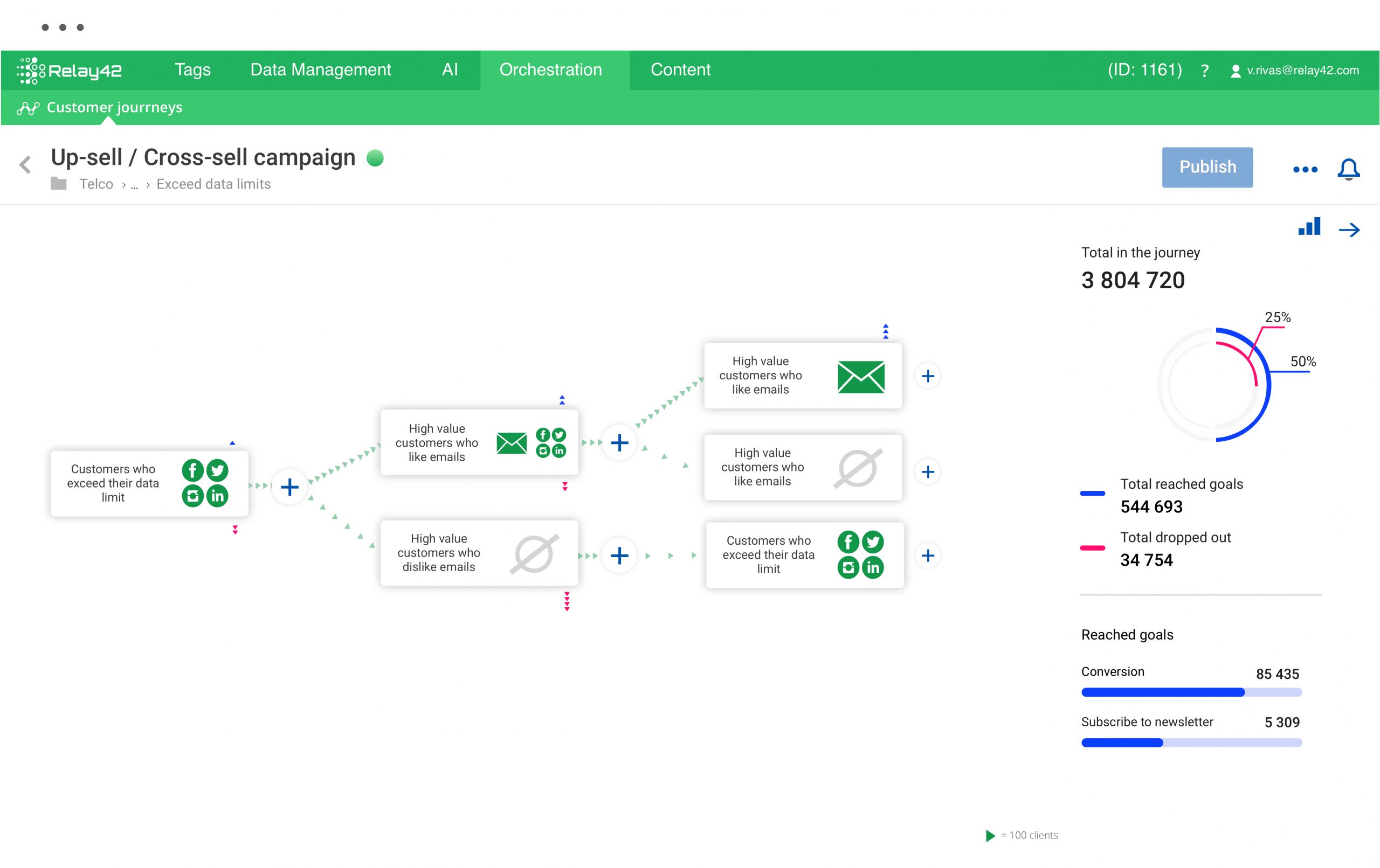Click small social icons cluster in middle node
Viewport: 1380px width, 868px height.
(x=551, y=442)
